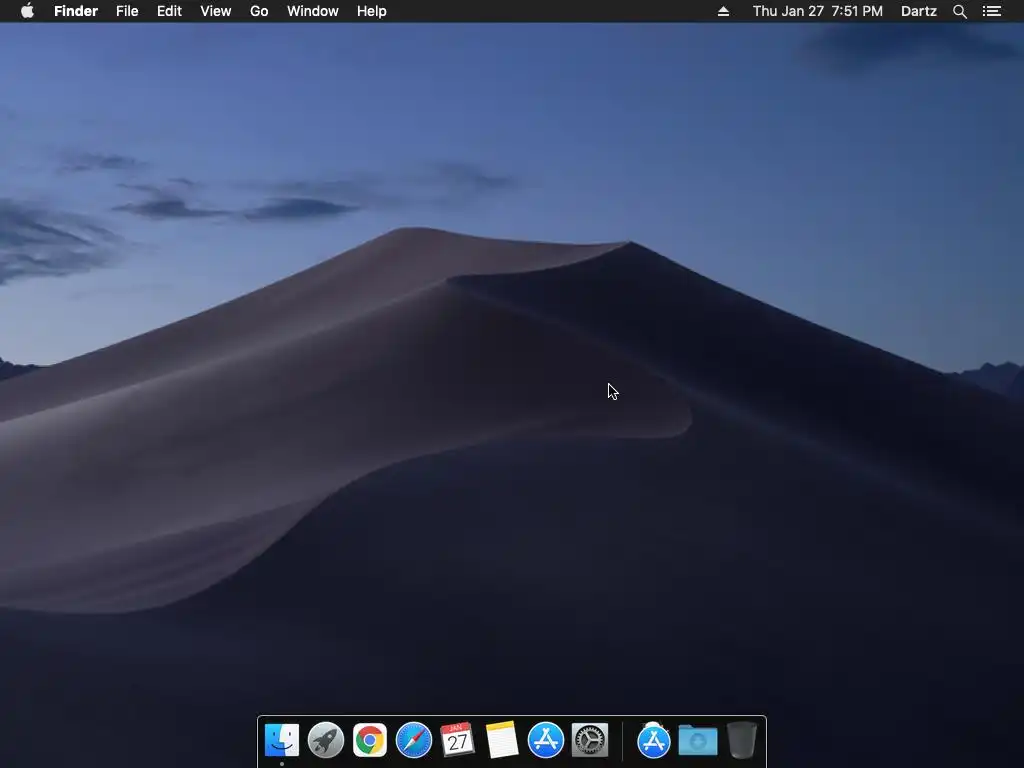Open Calendar showing Jan 27
The height and width of the screenshot is (768, 1024).
(457, 740)
